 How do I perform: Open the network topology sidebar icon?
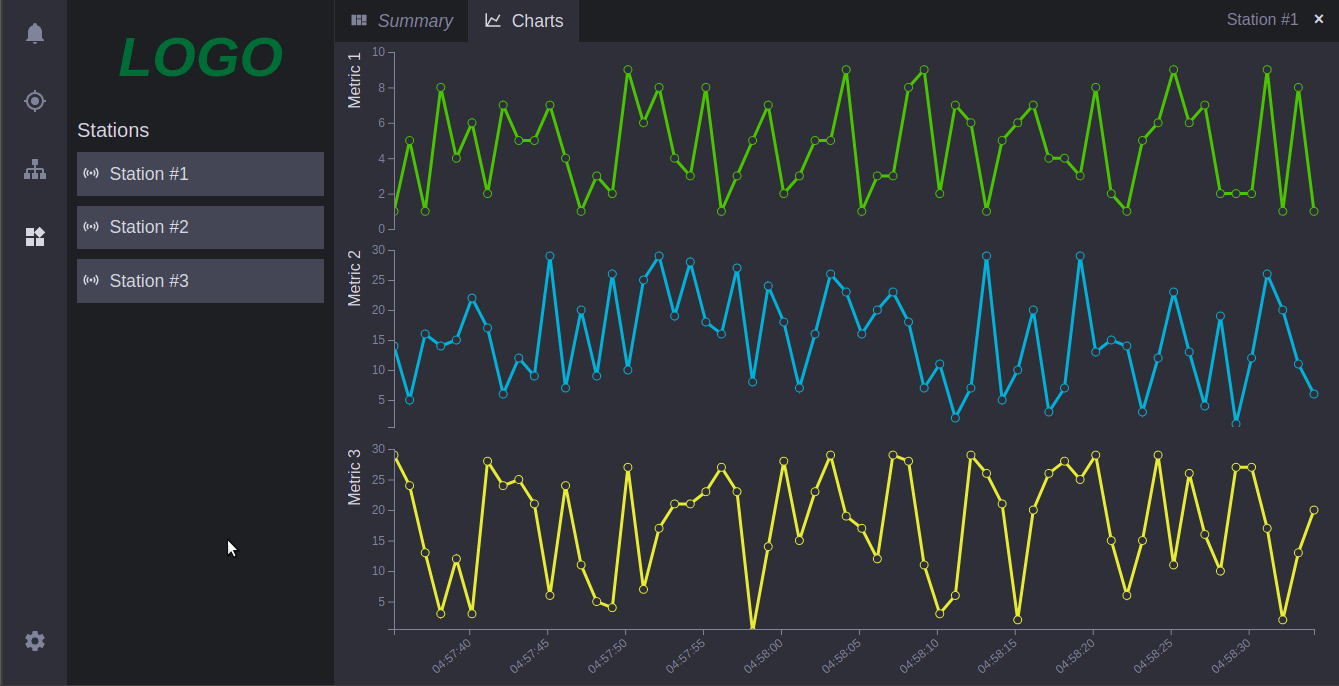pyautogui.click(x=34, y=169)
